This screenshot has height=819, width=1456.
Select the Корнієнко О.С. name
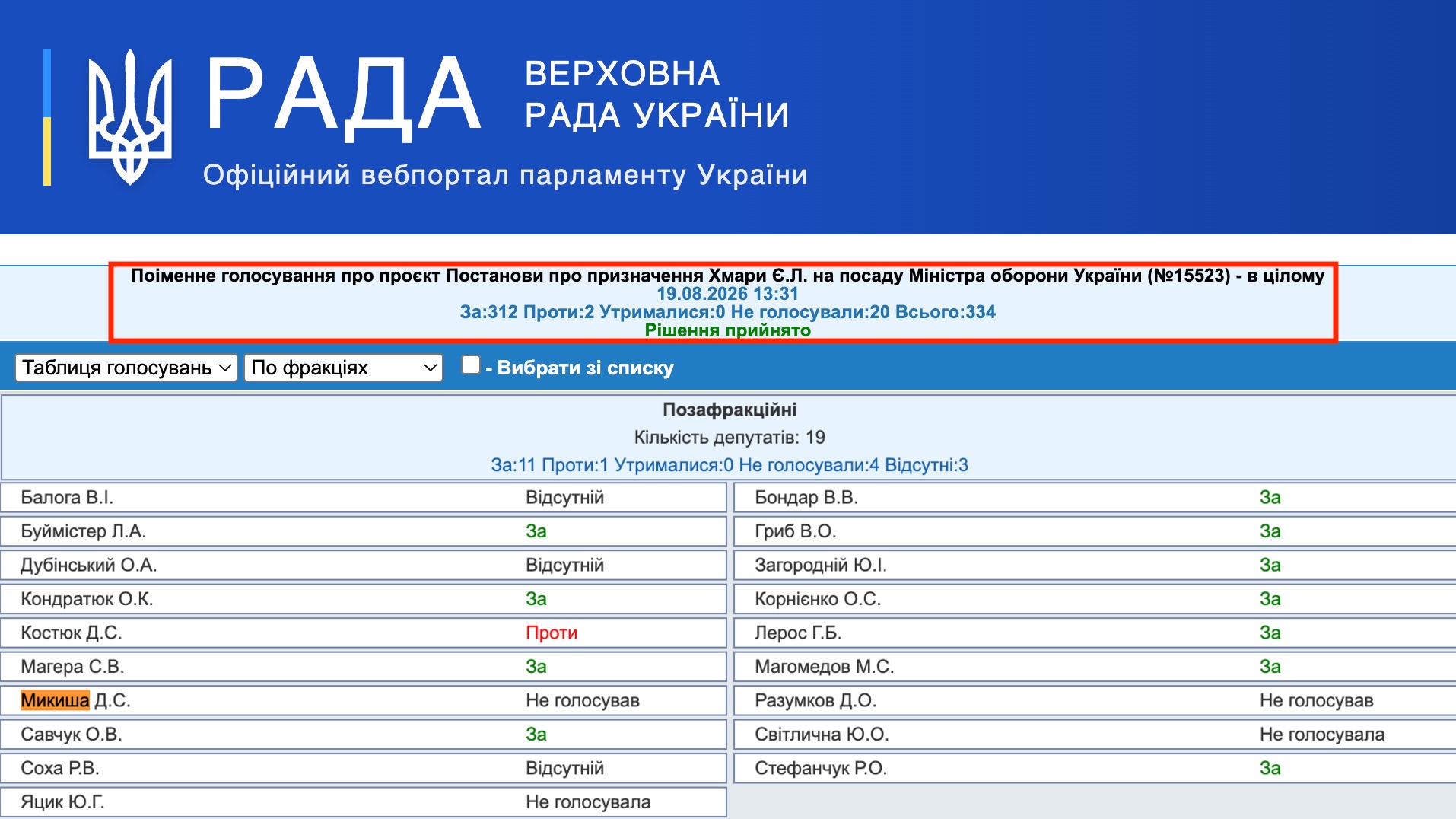pyautogui.click(x=818, y=599)
